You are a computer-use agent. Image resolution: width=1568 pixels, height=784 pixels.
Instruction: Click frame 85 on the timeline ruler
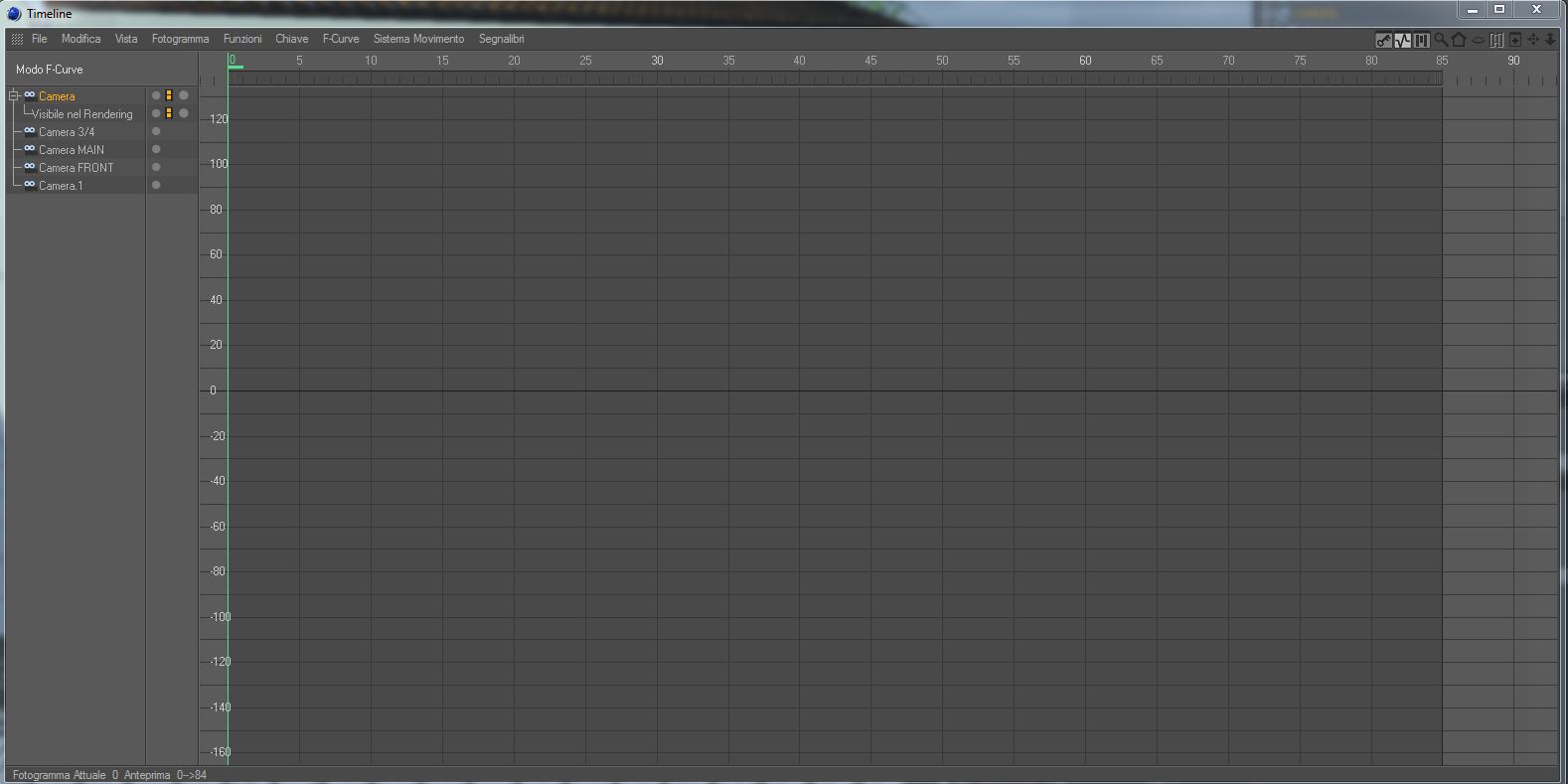click(1442, 61)
